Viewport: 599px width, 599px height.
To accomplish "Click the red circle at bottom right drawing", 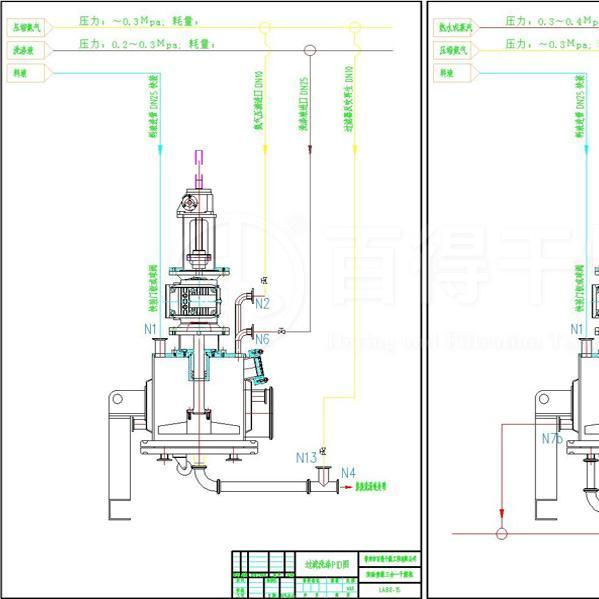I will (x=502, y=533).
